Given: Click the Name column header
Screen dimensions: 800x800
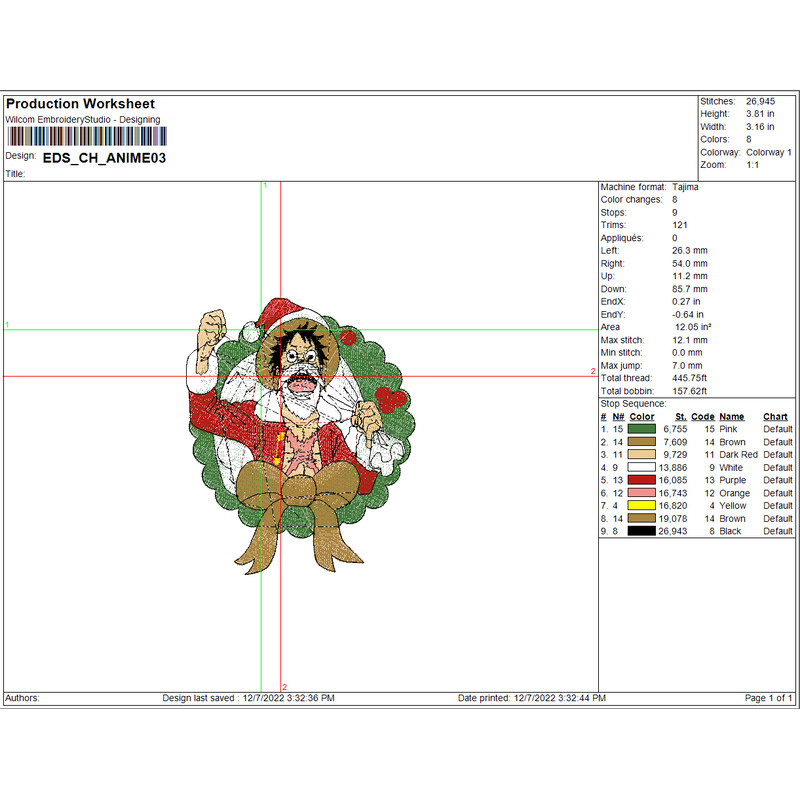Looking at the screenshot, I should (732, 416).
